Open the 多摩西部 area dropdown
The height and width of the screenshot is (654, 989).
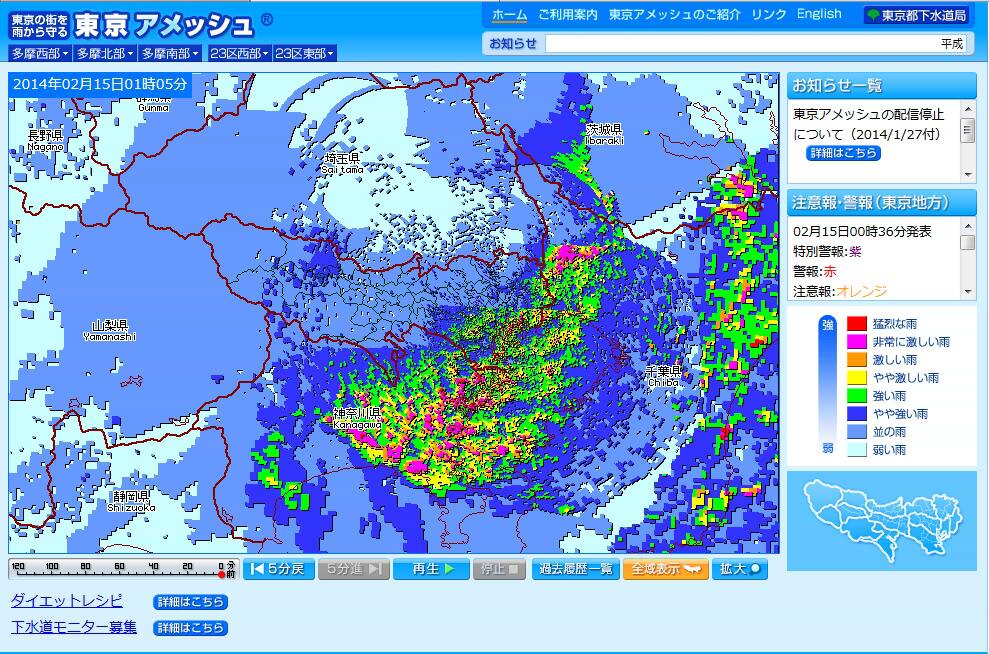point(40,54)
